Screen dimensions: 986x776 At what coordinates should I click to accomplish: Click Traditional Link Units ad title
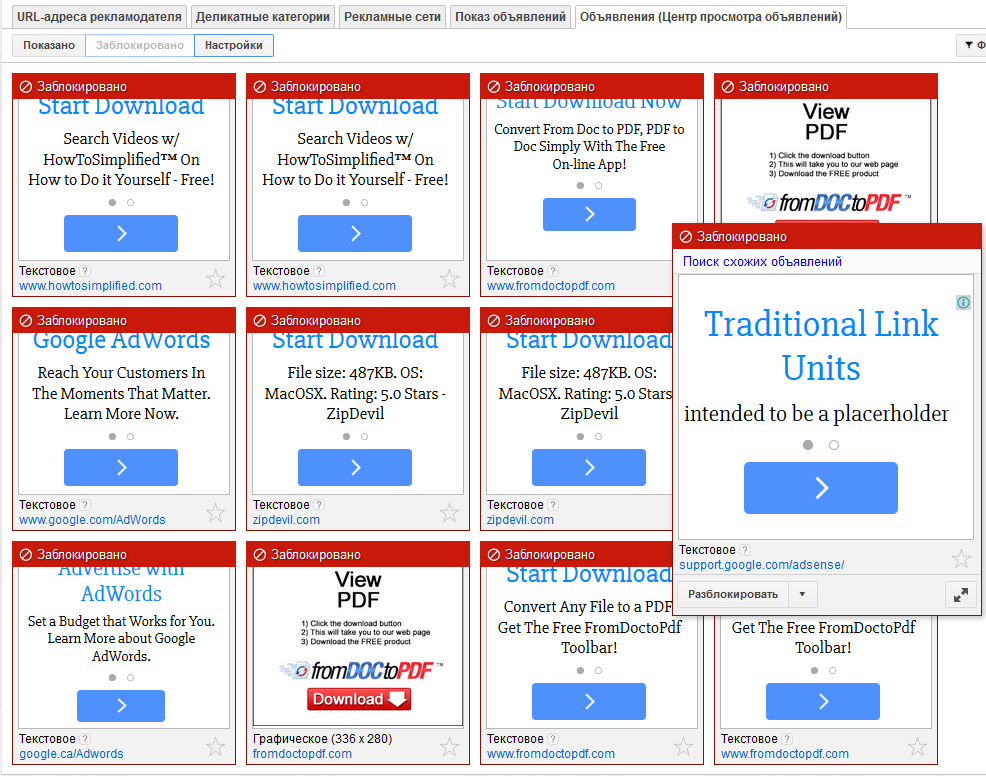pos(821,345)
